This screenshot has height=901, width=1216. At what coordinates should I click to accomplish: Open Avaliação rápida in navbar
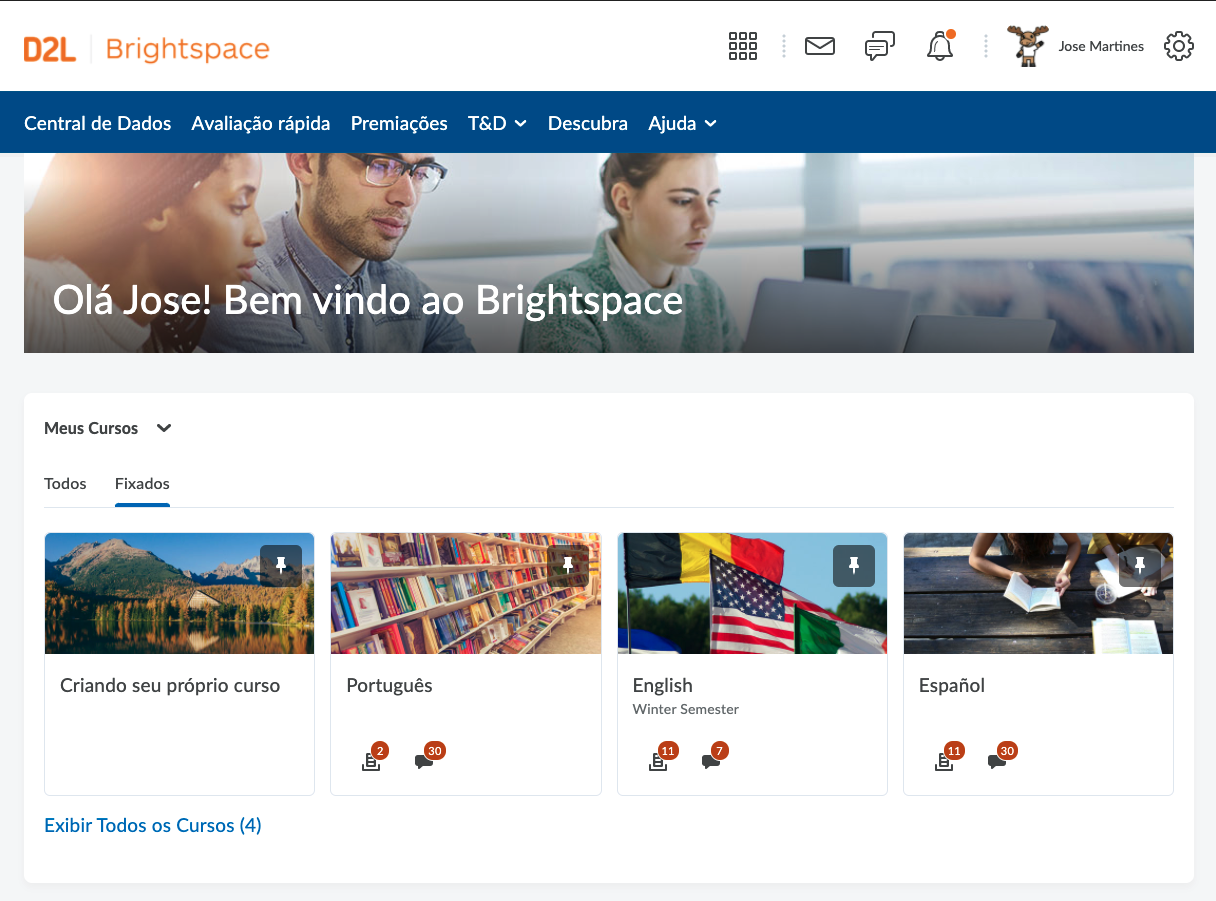pos(261,123)
